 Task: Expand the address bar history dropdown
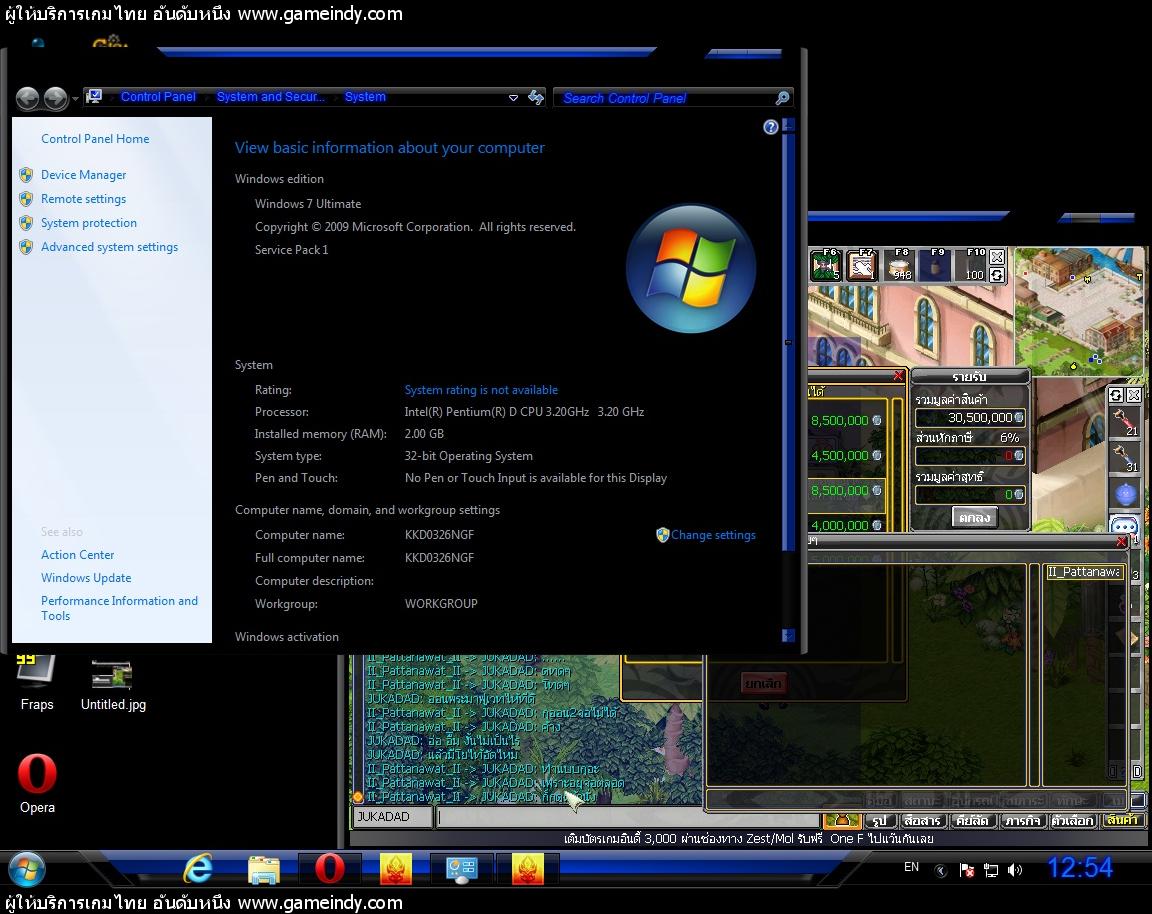pos(513,98)
